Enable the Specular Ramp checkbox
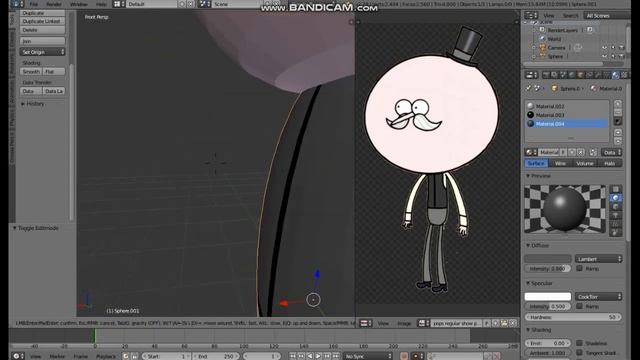This screenshot has height=360, width=640. click(579, 306)
